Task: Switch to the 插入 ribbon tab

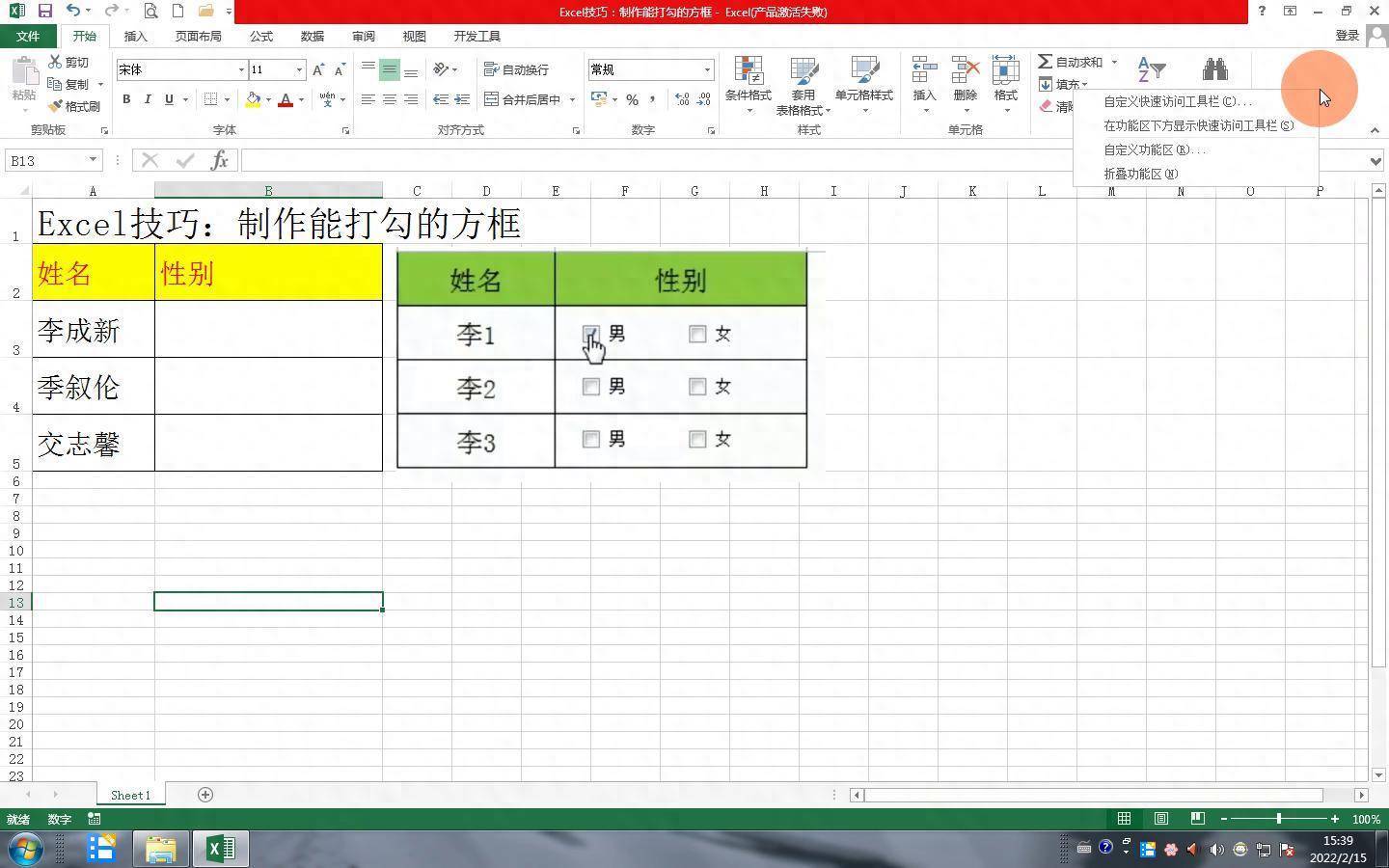Action: (x=136, y=36)
